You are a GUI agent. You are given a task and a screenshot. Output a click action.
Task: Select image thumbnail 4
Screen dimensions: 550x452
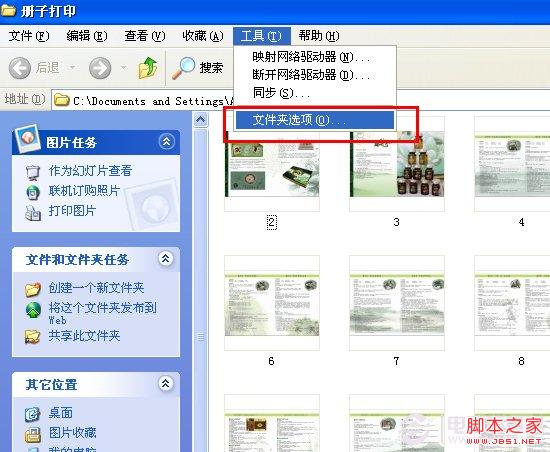pos(512,164)
